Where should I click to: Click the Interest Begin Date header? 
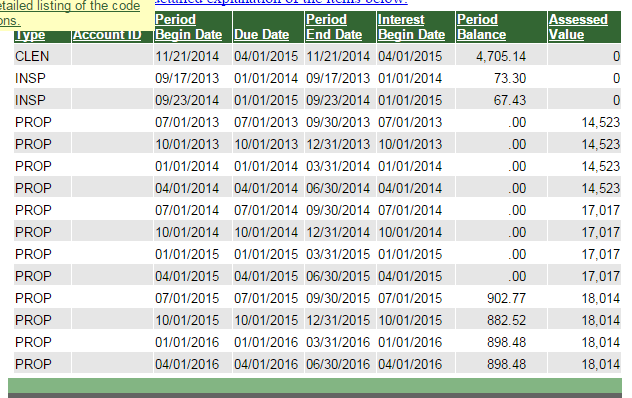tap(411, 27)
